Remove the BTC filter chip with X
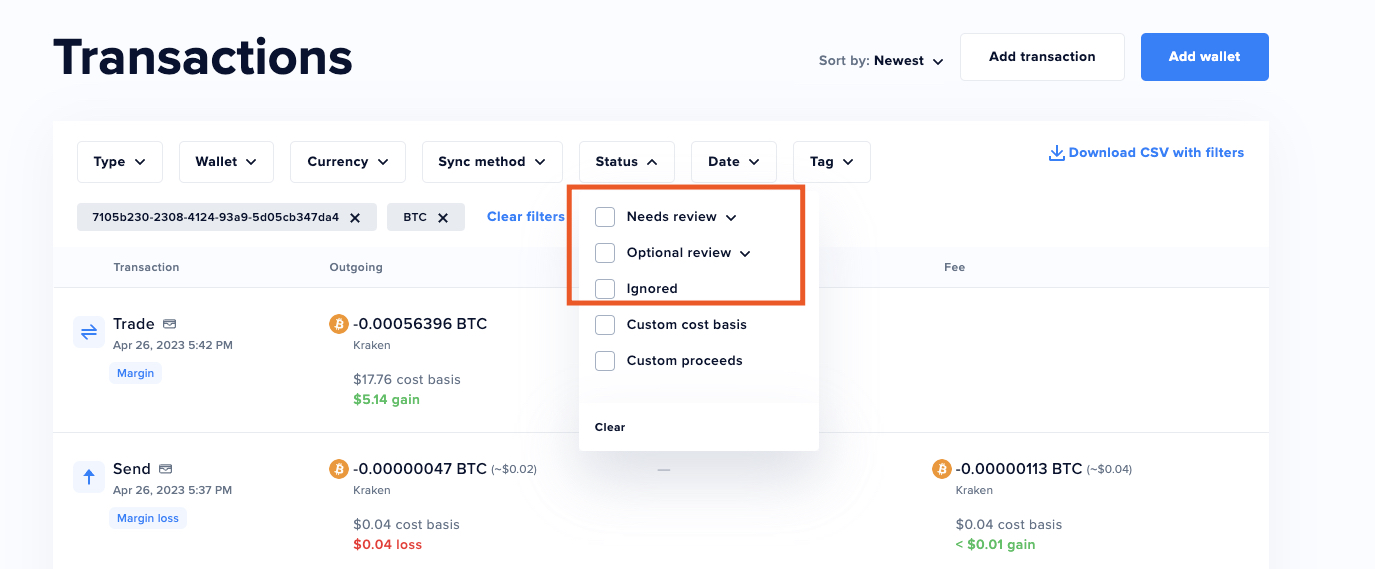This screenshot has width=1375, height=569. [443, 217]
